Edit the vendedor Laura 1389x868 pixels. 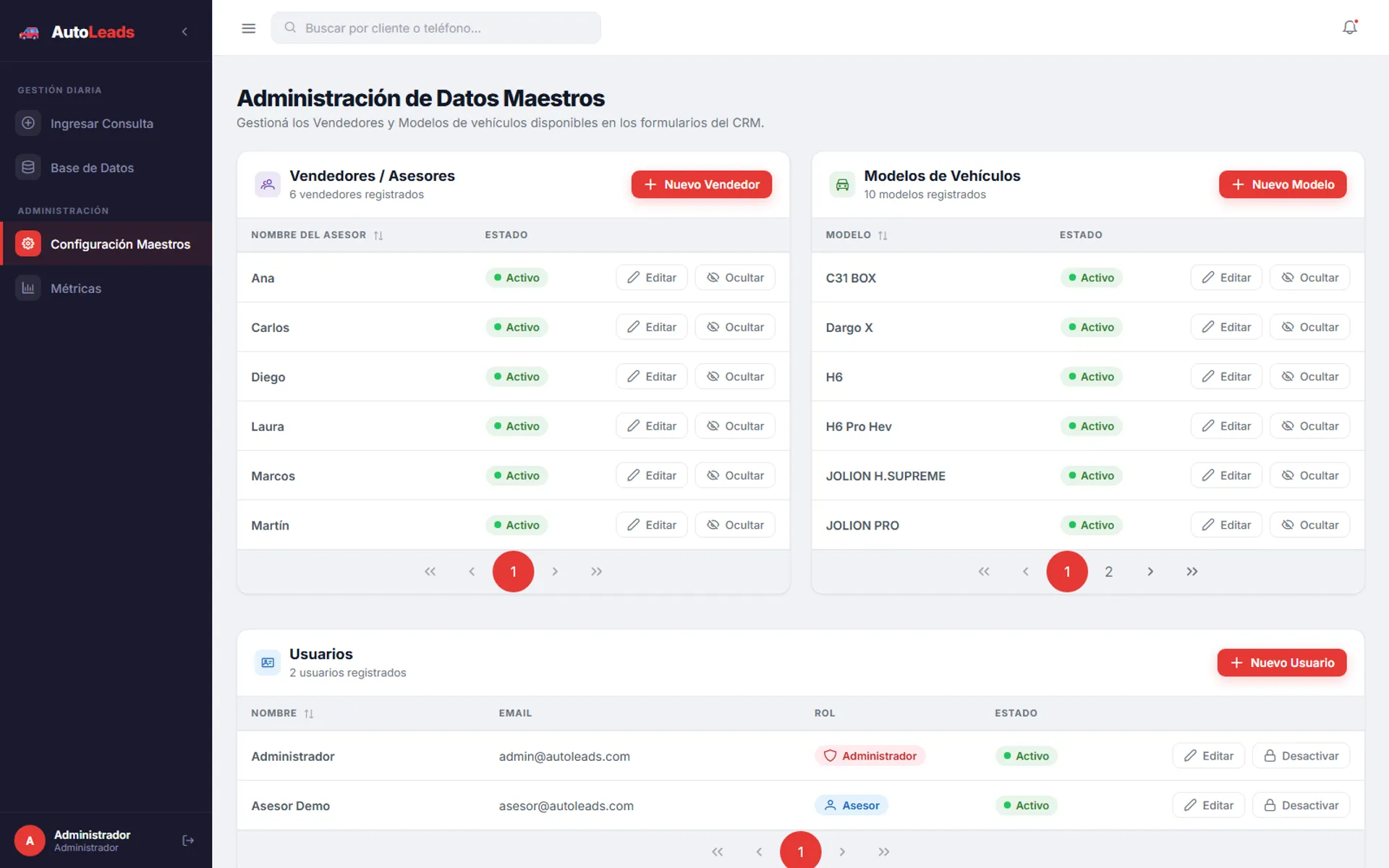coord(652,426)
